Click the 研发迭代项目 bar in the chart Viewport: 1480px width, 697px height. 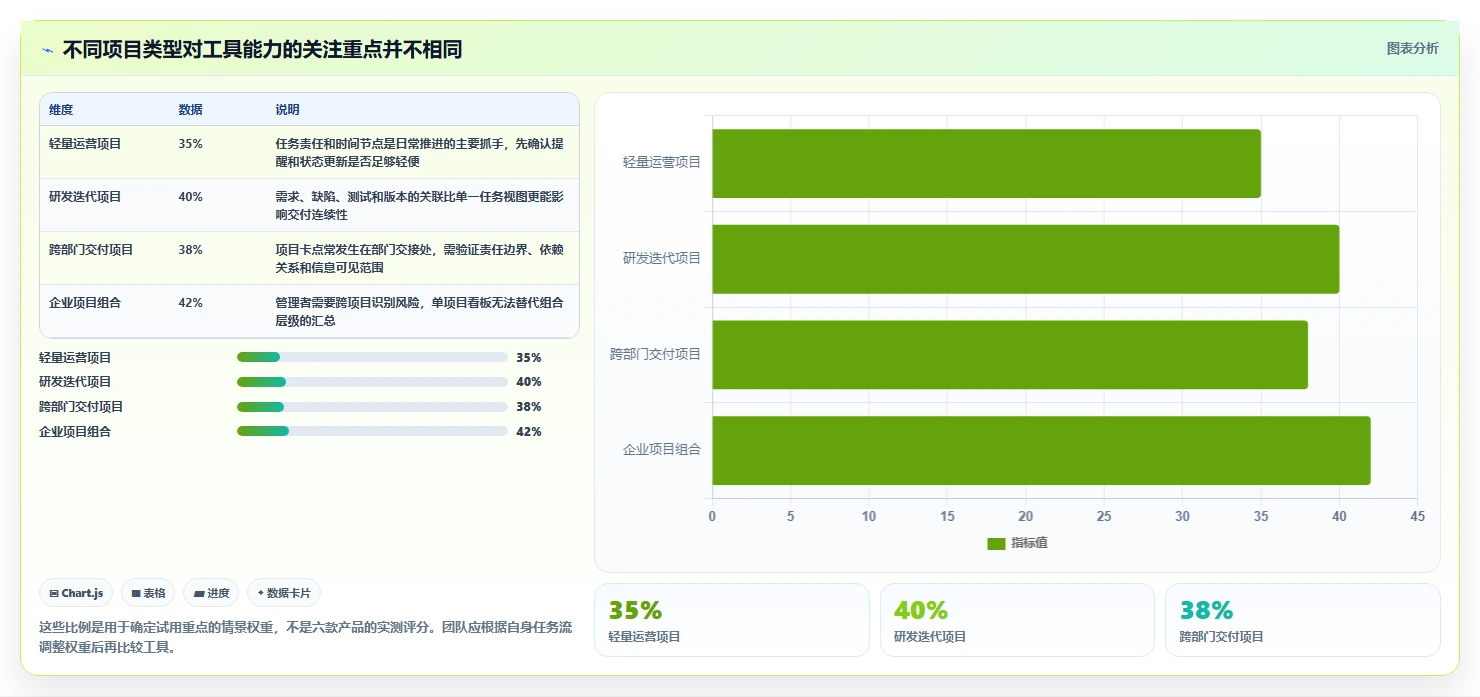1025,259
